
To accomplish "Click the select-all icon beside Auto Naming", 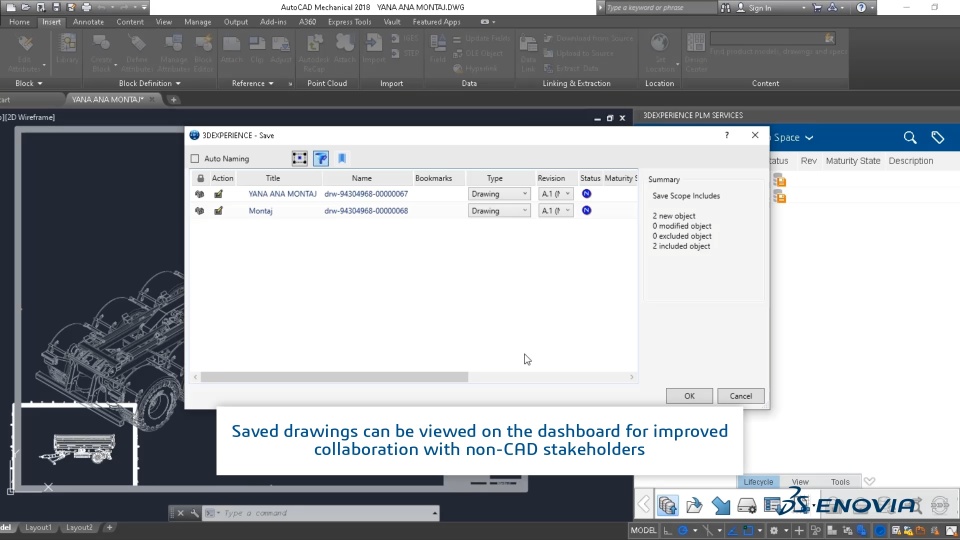I will (299, 159).
